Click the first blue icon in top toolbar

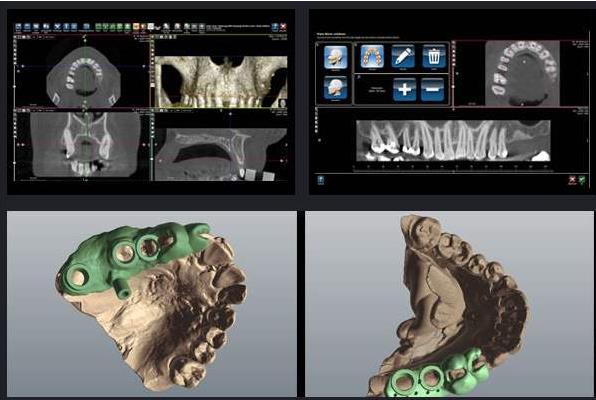coord(19,27)
